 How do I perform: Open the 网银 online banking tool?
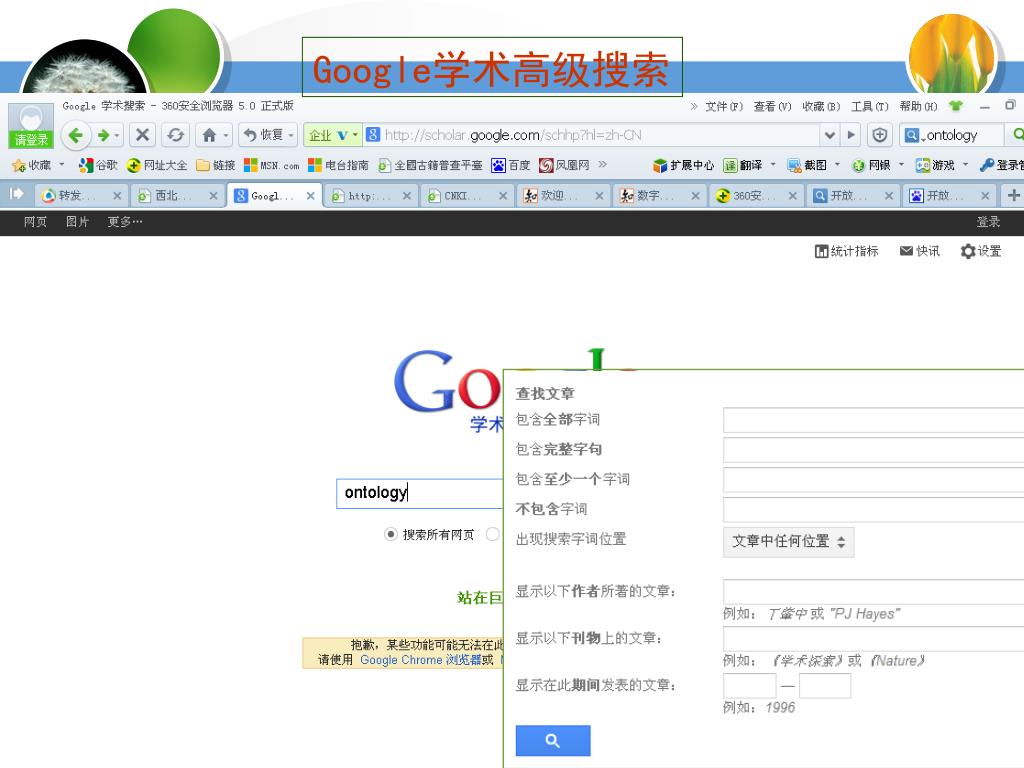tap(871, 165)
